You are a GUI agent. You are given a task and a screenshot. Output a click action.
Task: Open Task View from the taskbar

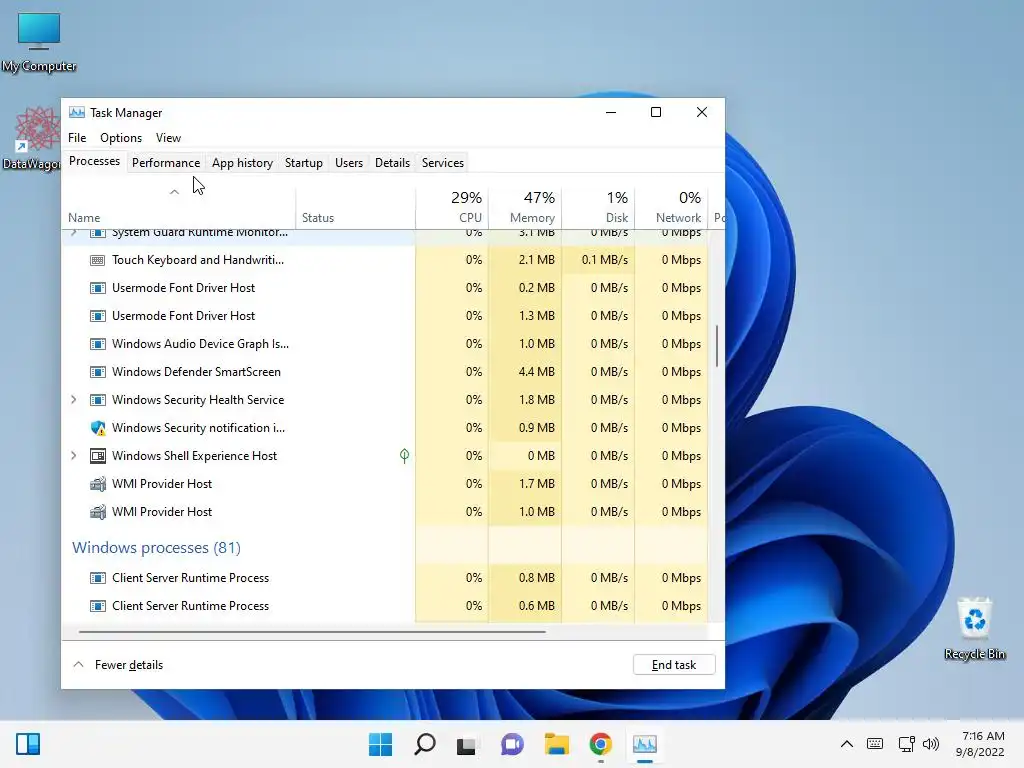coord(466,744)
